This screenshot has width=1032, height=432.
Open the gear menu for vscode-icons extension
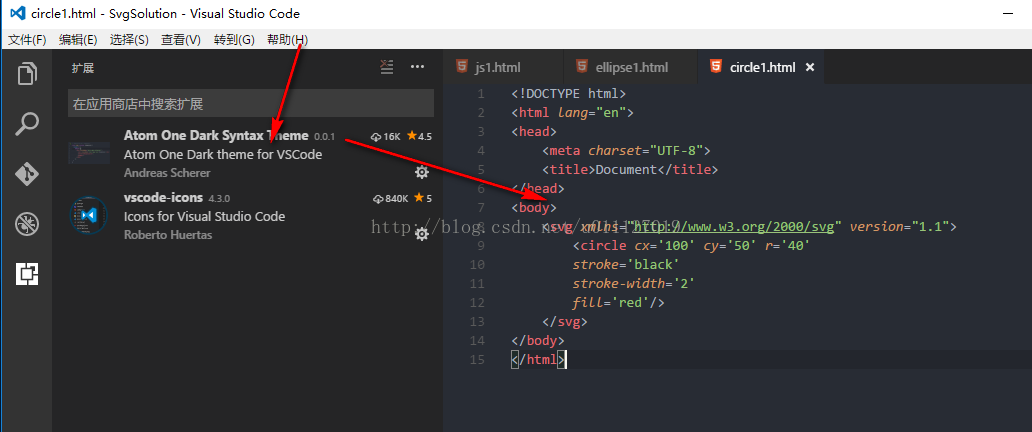click(421, 234)
